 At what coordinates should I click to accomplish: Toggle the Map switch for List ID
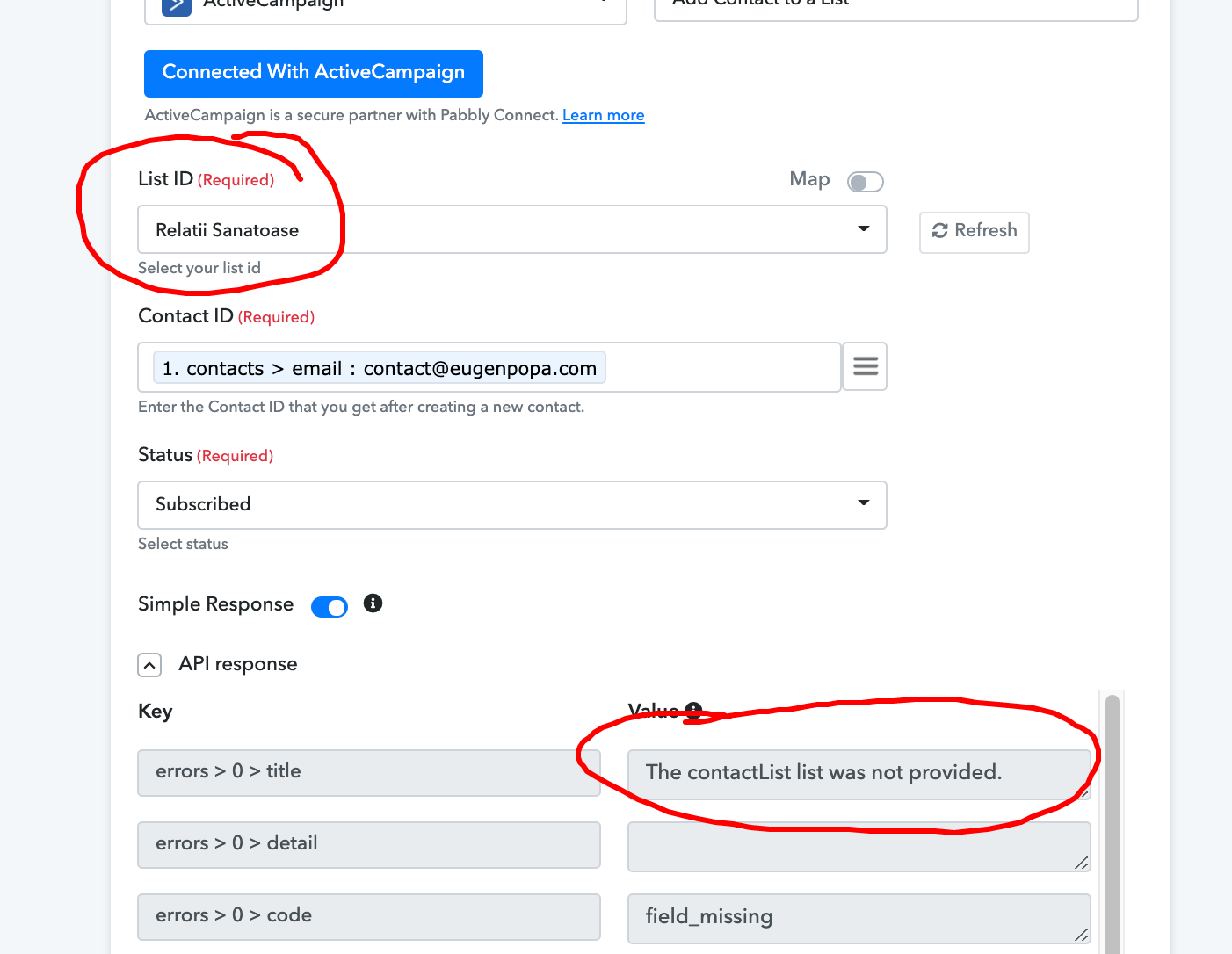(x=865, y=182)
